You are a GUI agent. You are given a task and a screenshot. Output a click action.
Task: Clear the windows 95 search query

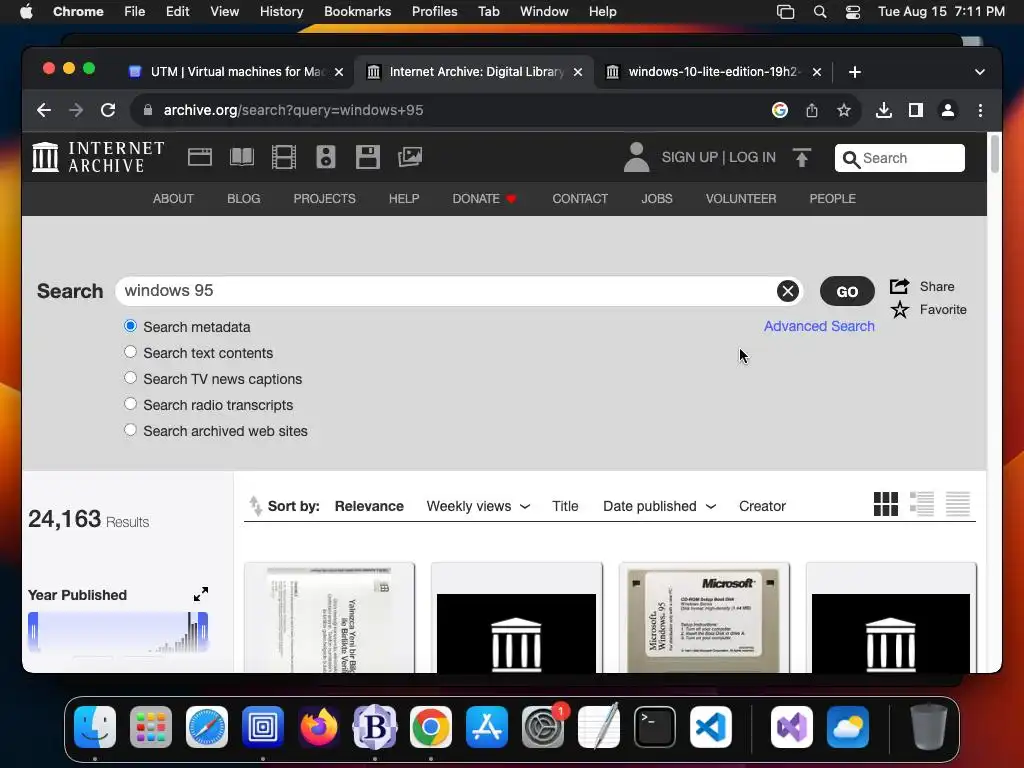pos(788,291)
